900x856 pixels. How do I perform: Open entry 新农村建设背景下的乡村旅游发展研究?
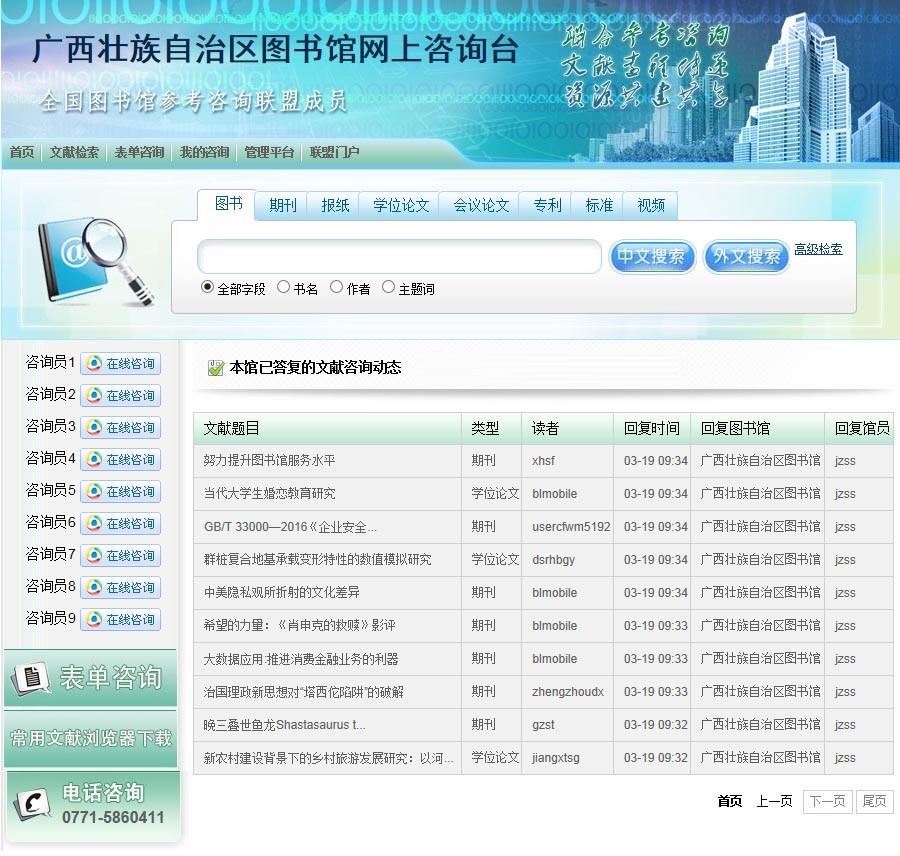[328, 758]
